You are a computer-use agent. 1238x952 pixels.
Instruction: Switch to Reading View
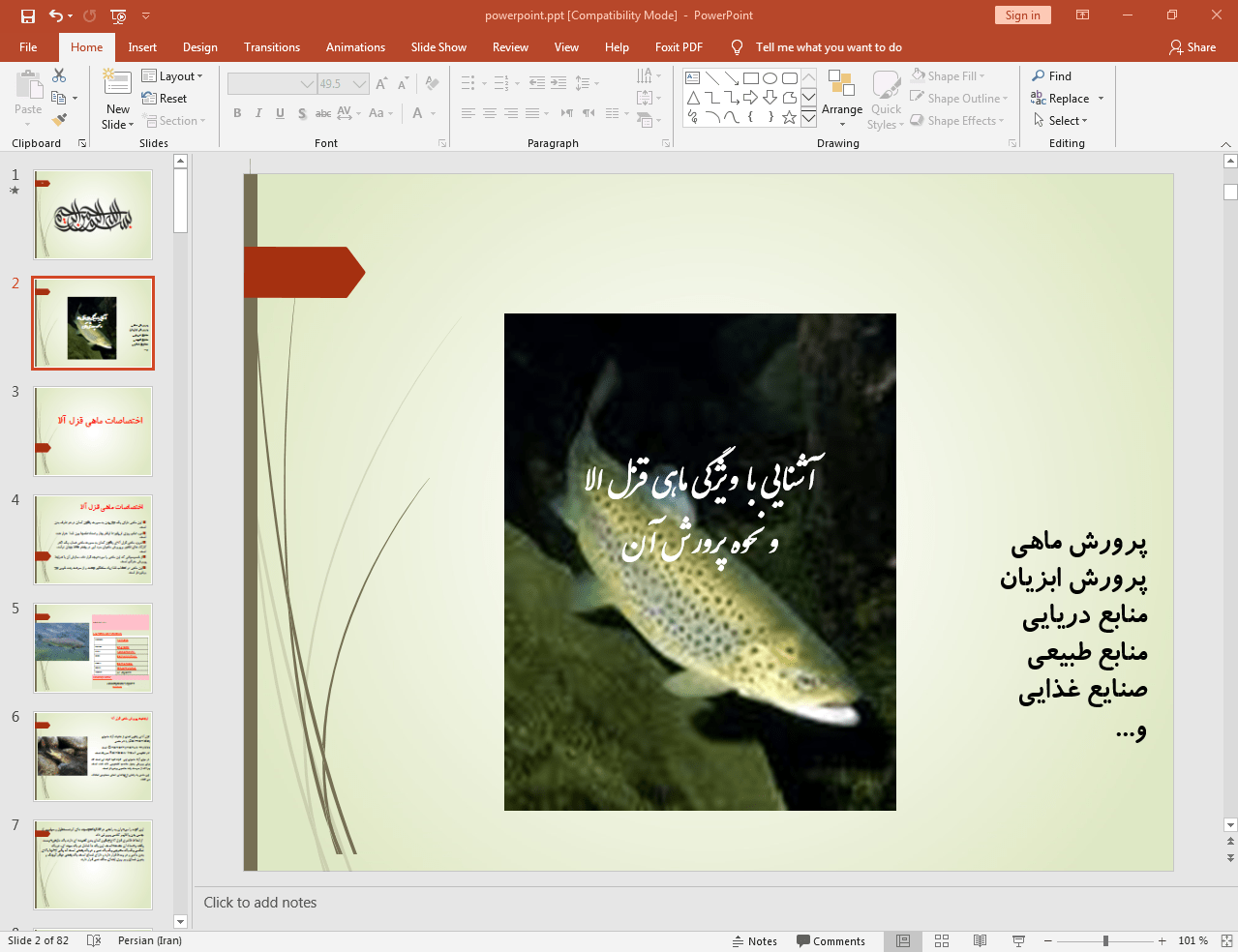980,940
